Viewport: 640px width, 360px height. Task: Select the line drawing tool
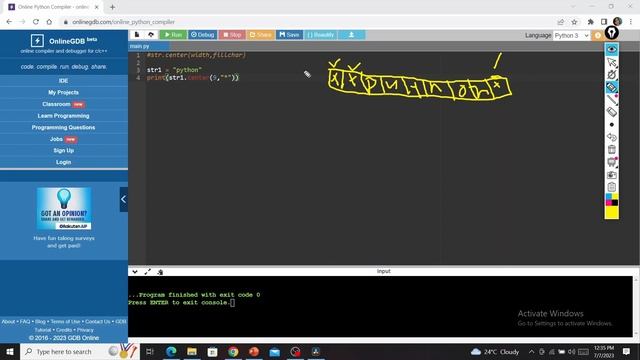coord(611,100)
